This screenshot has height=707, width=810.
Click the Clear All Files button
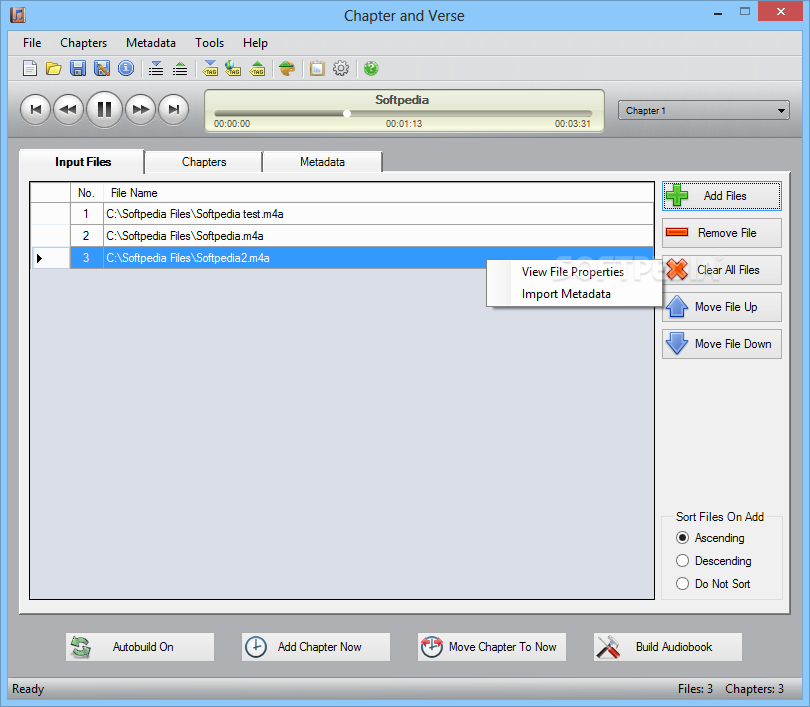(722, 270)
